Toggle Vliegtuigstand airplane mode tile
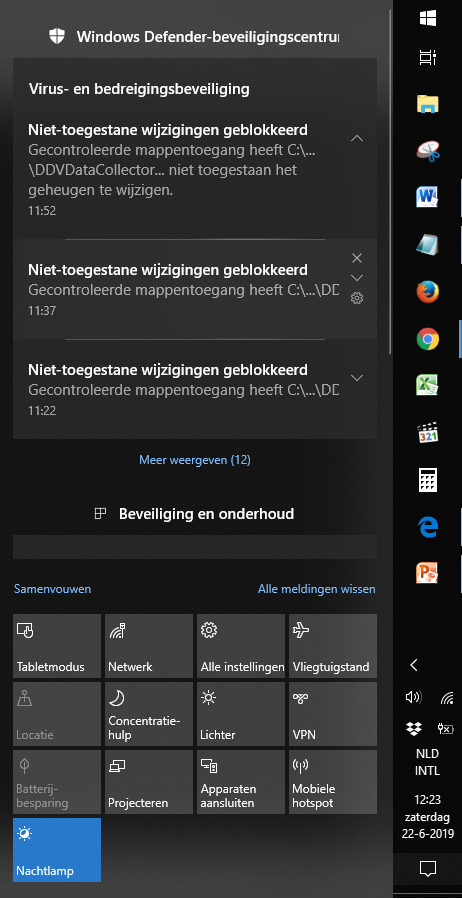The height and width of the screenshot is (899, 462). pyautogui.click(x=333, y=646)
